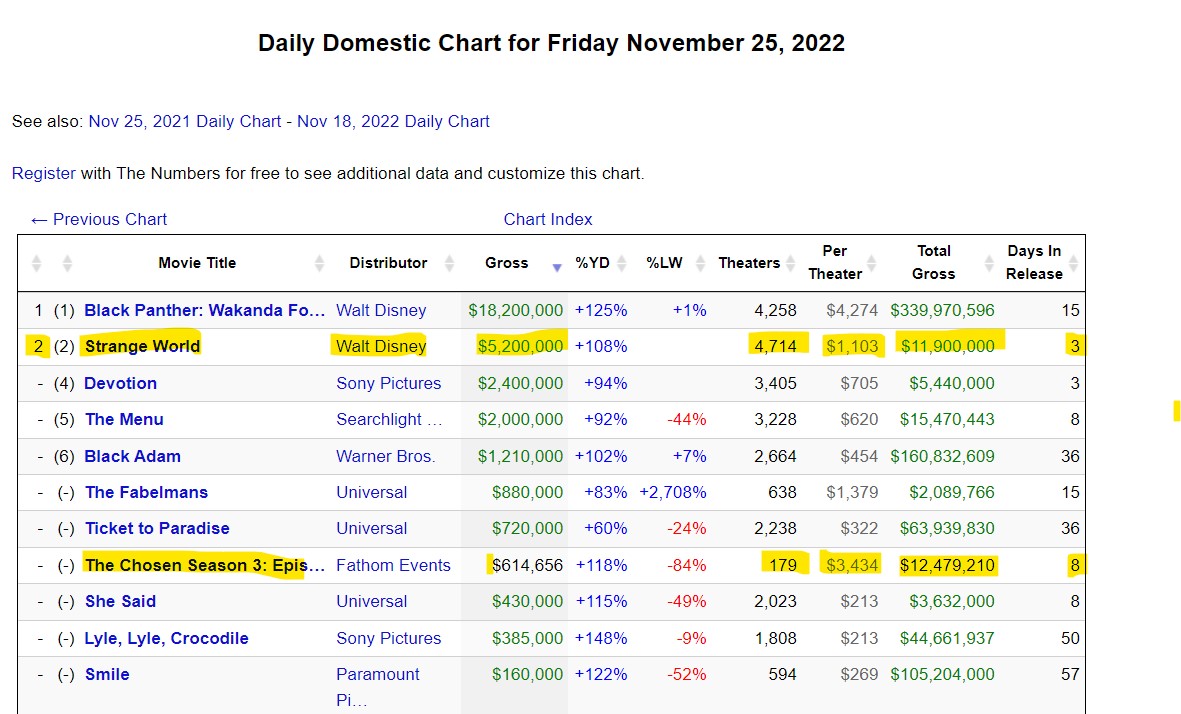The height and width of the screenshot is (714, 1181).
Task: Open The Fabelmans movie link
Action: coord(146,492)
